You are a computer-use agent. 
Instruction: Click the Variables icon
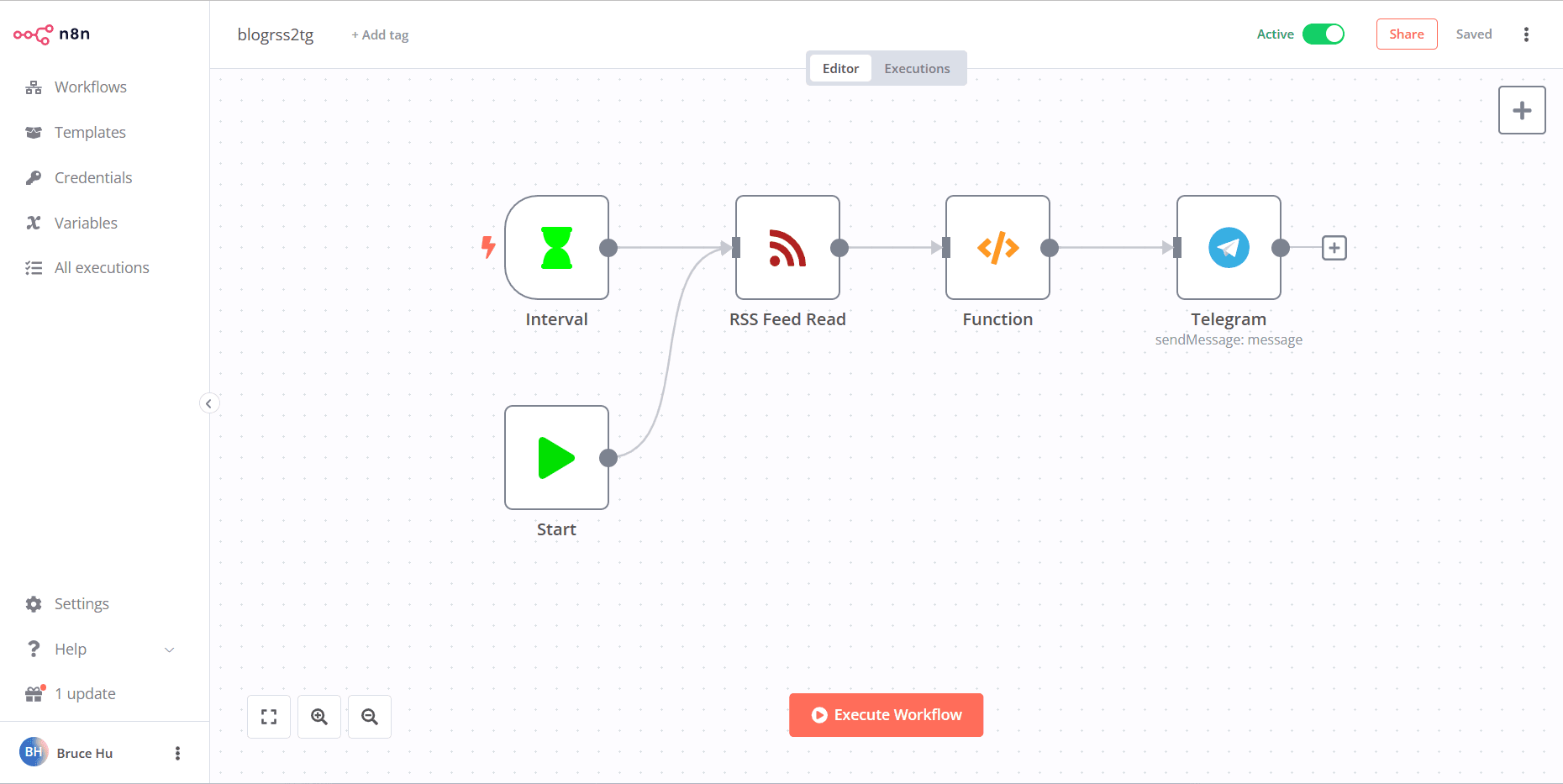(34, 224)
